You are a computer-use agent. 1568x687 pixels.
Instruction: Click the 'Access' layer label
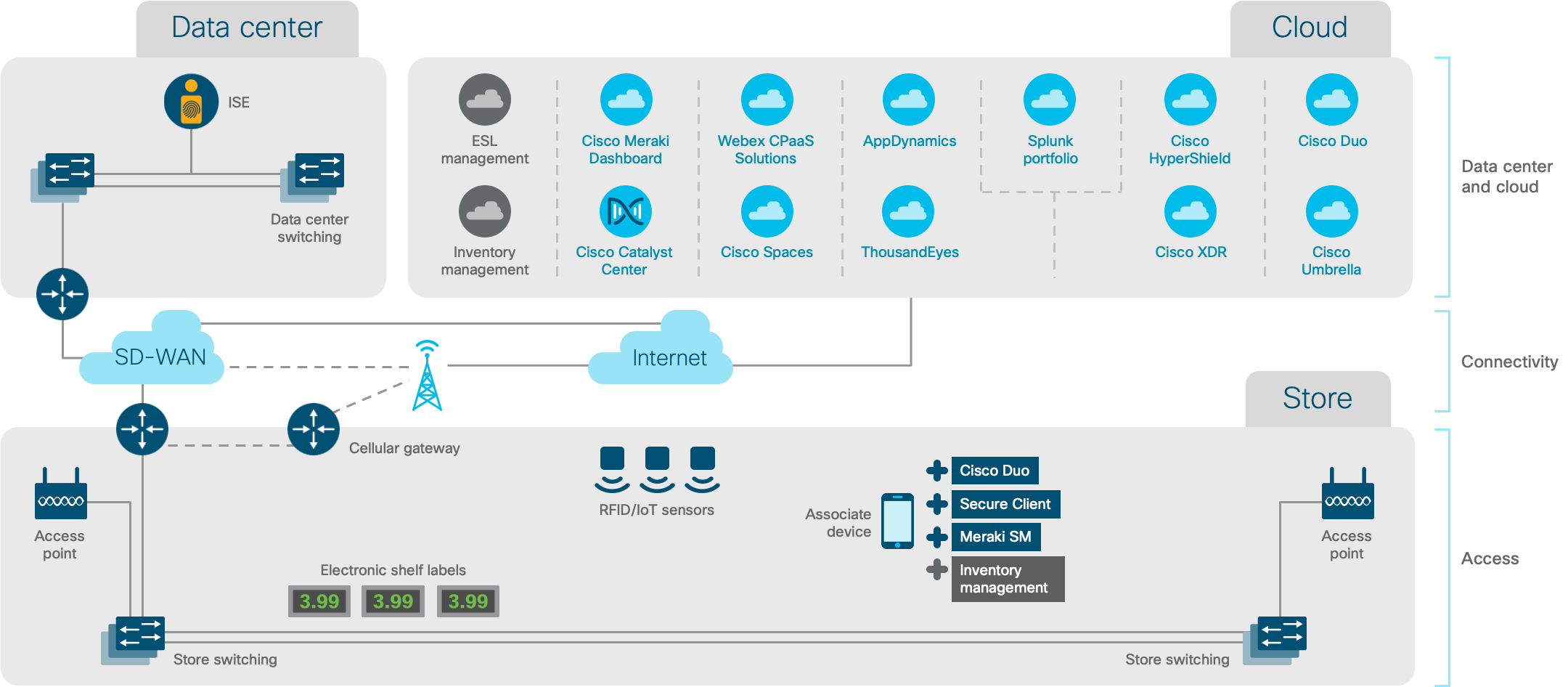click(1490, 558)
